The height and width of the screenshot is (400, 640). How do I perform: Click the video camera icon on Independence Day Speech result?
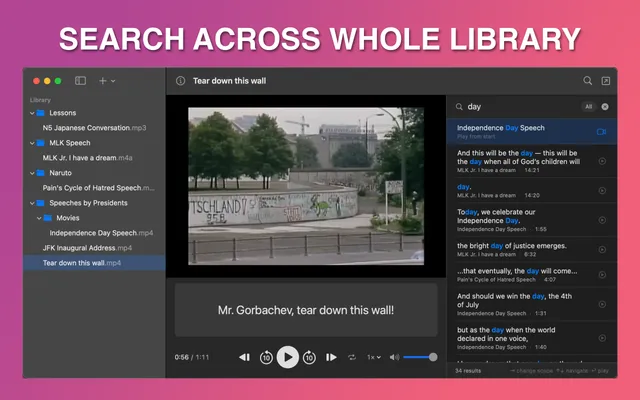coord(601,132)
